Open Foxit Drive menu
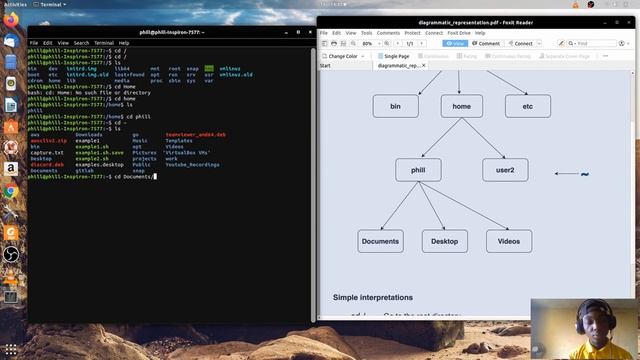The image size is (640, 360). 459,33
